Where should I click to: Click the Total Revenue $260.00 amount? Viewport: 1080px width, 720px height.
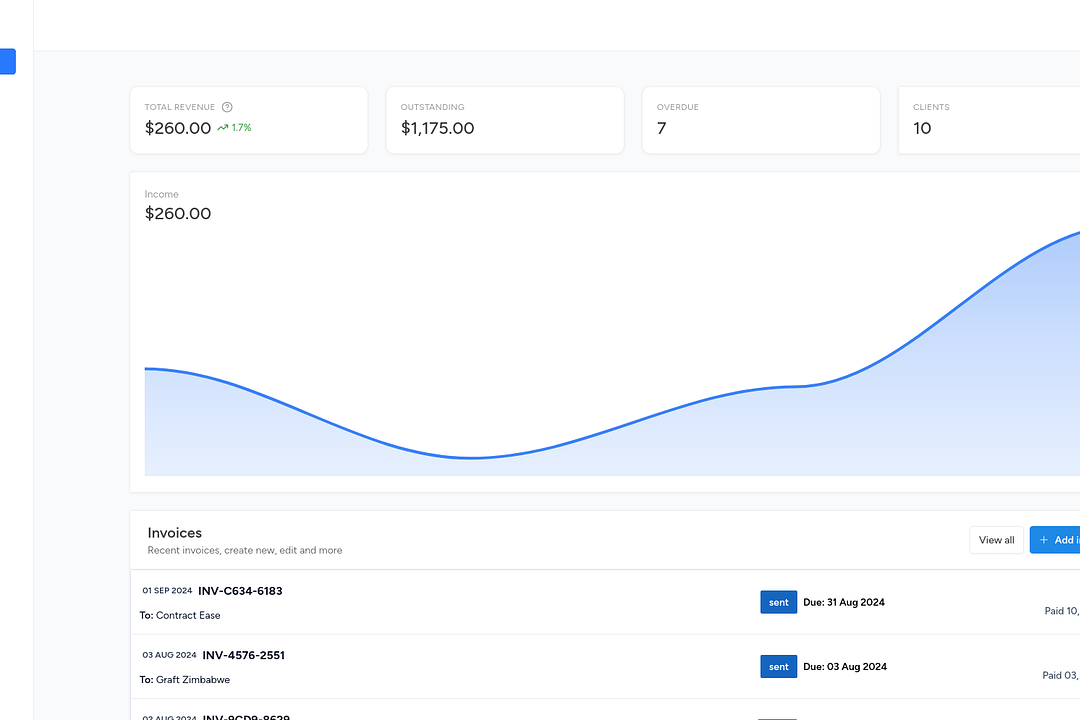(x=178, y=128)
